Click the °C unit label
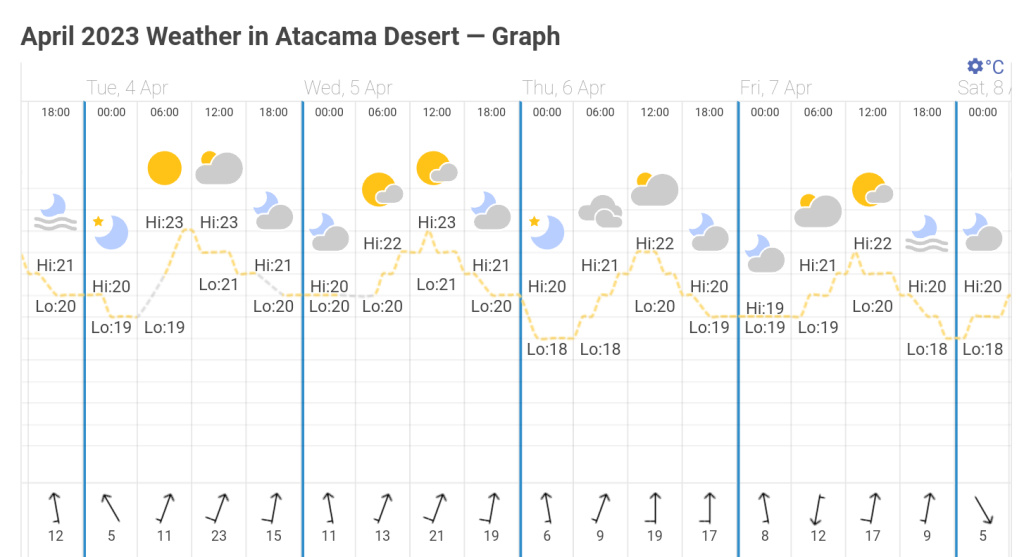The width and height of the screenshot is (1024, 557). pos(995,67)
